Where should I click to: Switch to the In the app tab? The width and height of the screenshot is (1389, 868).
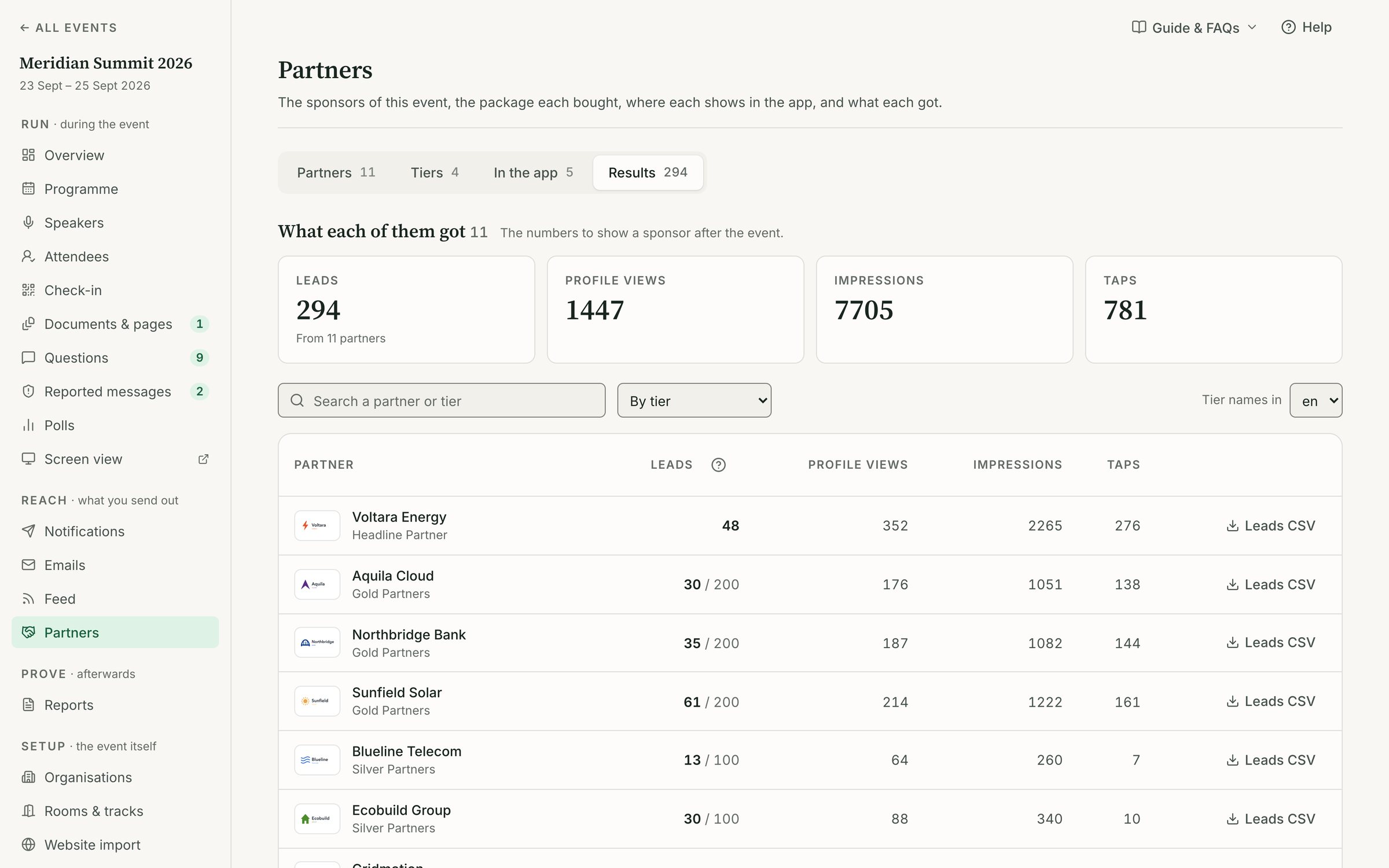click(x=533, y=172)
